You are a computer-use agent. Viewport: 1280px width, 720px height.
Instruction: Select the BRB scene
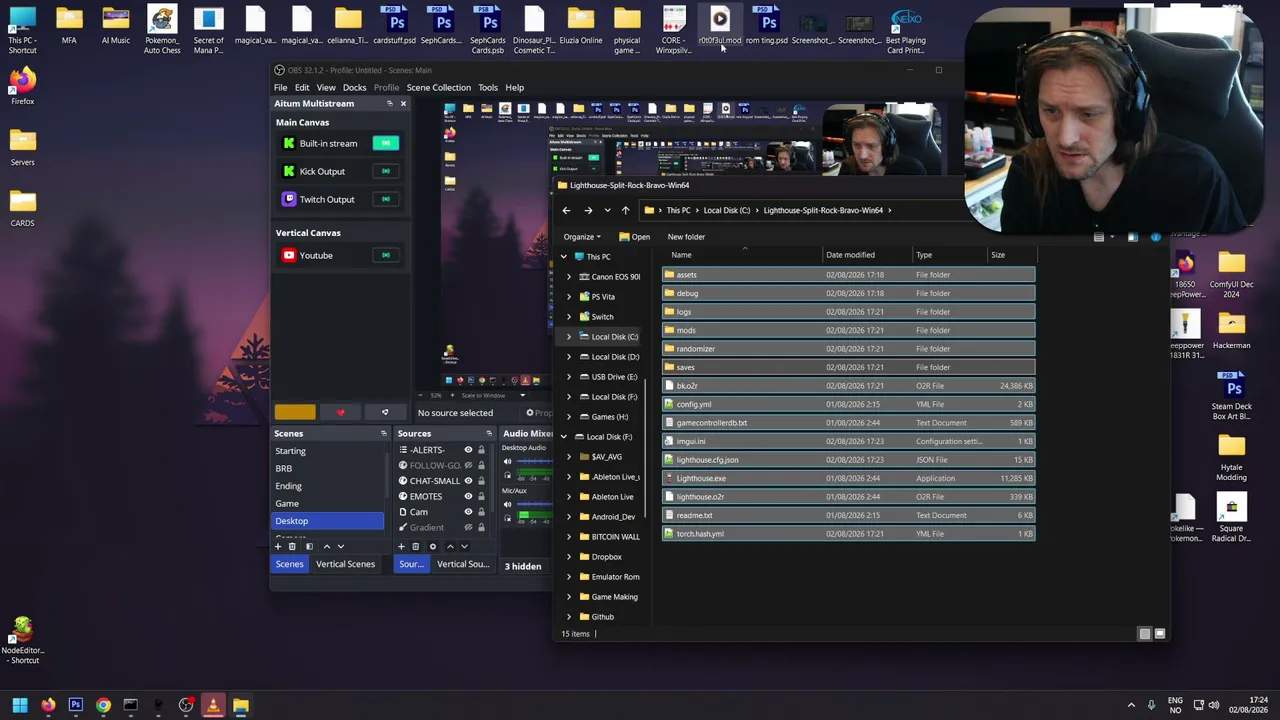(x=328, y=468)
